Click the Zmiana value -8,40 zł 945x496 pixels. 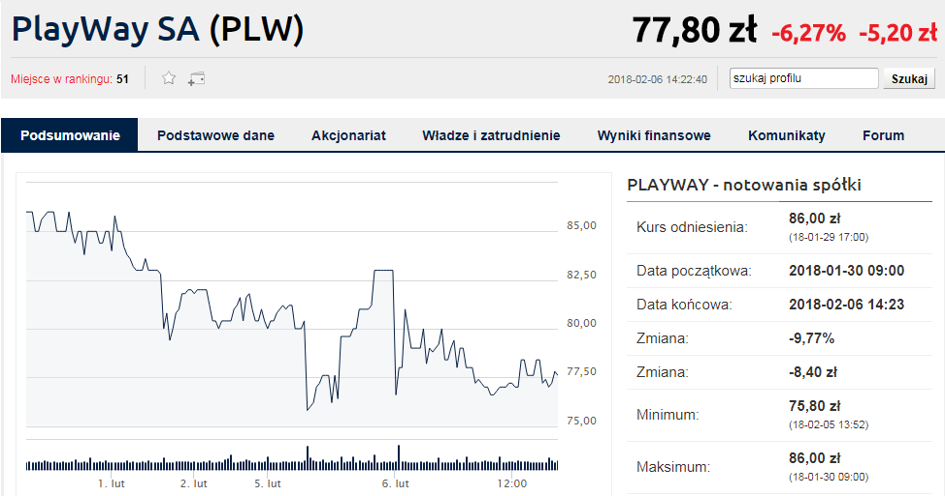(x=813, y=372)
